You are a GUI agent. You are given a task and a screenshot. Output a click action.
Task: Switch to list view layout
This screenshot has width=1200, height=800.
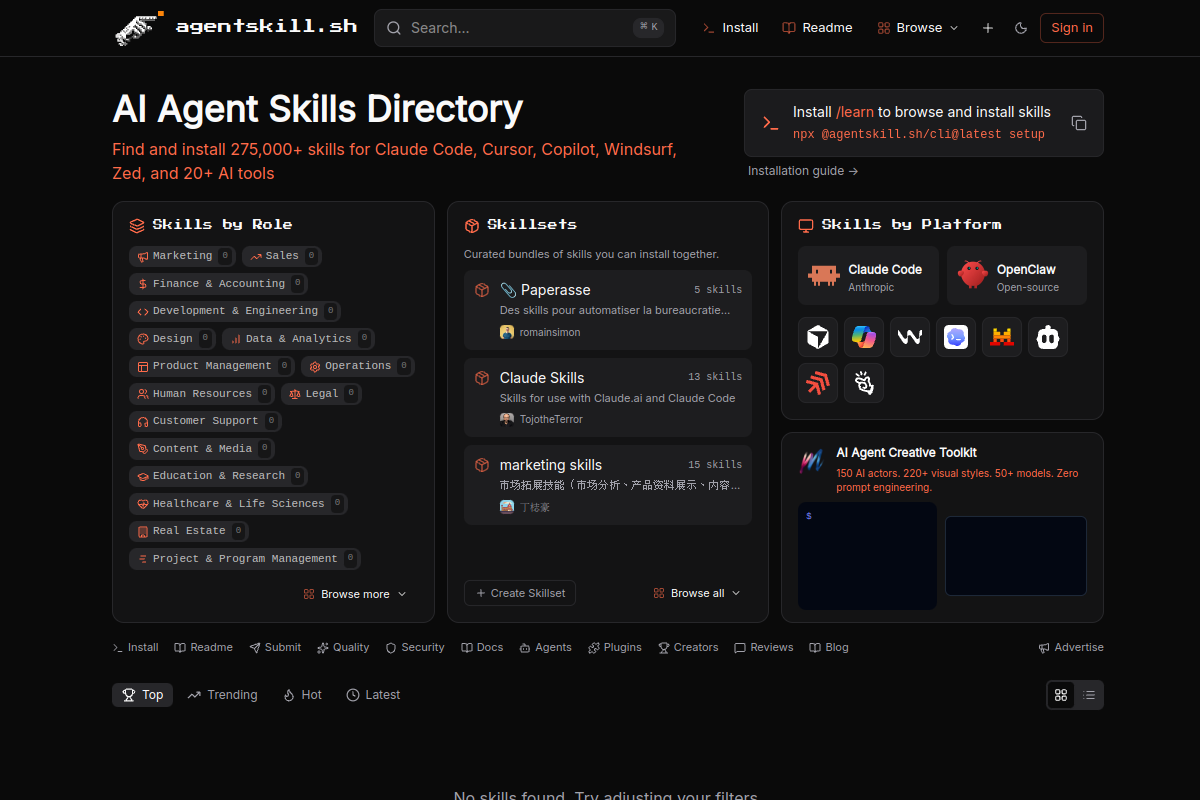tap(1089, 695)
